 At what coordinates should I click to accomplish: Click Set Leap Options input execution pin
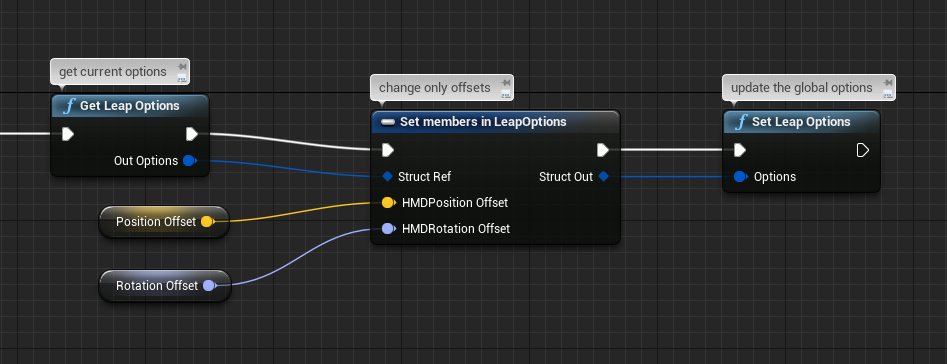tap(740, 150)
